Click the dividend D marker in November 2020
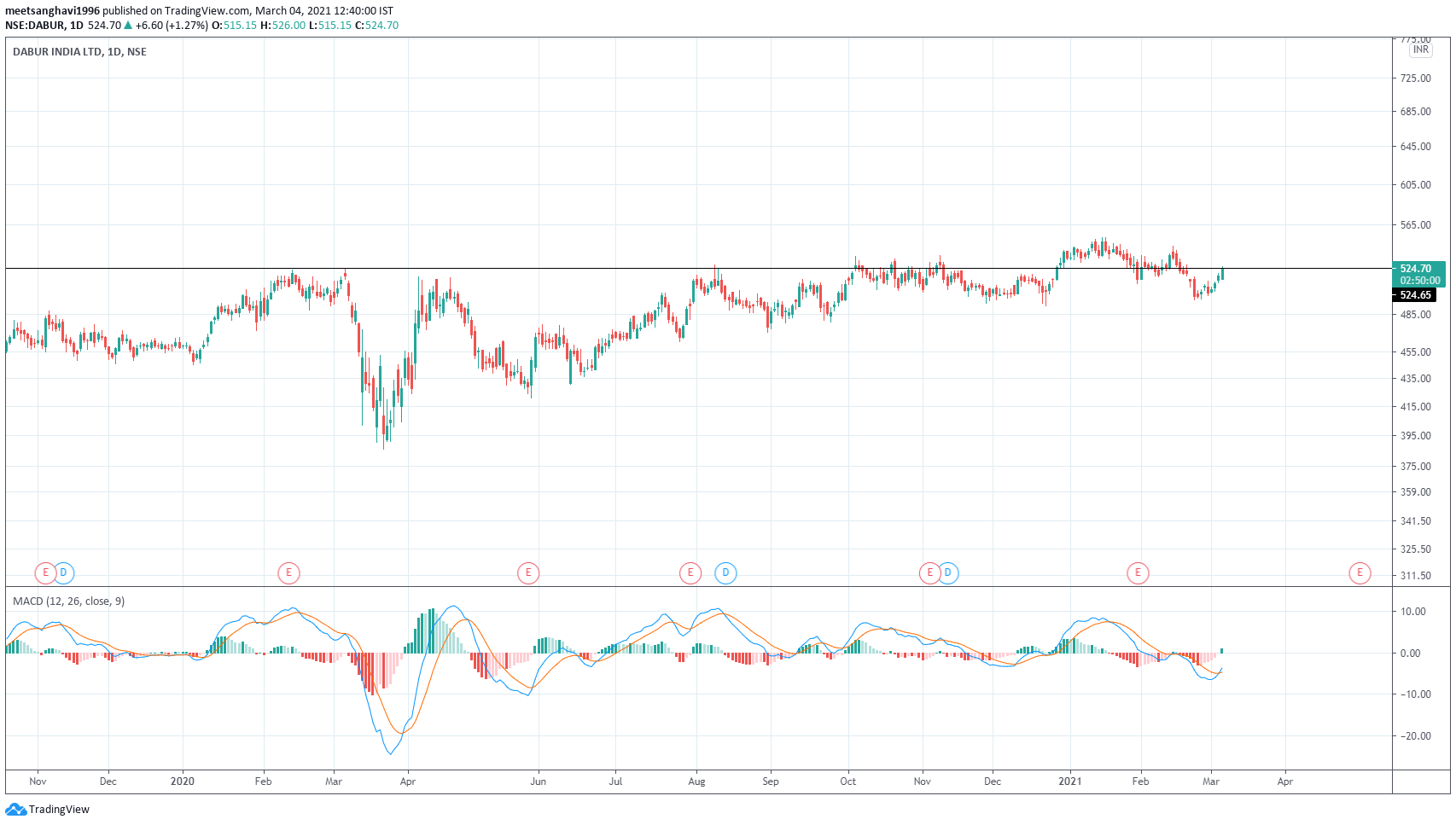The image size is (1456, 825). (947, 573)
